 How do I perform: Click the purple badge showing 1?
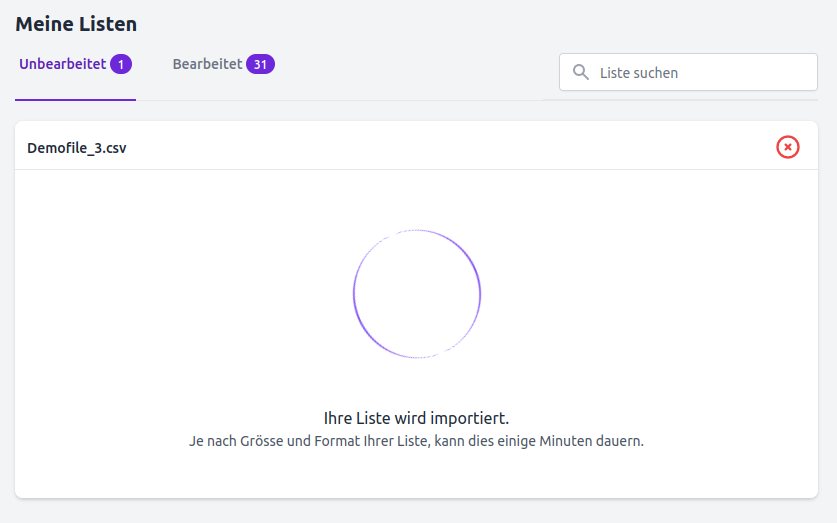[121, 64]
